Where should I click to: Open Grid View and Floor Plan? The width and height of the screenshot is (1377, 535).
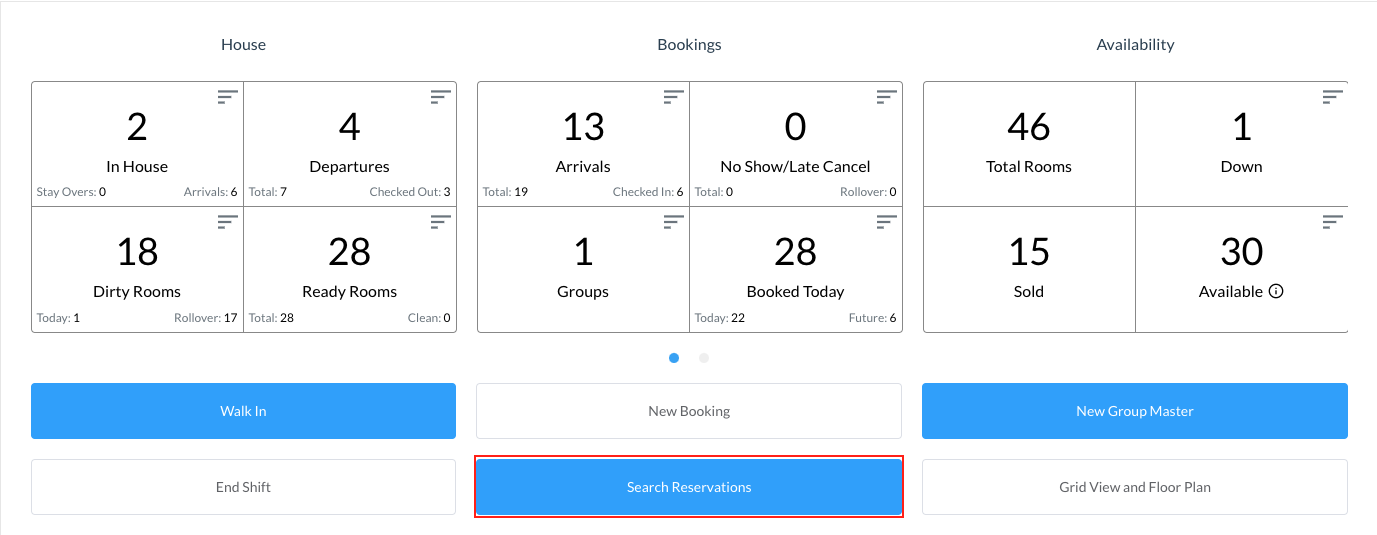click(1134, 487)
